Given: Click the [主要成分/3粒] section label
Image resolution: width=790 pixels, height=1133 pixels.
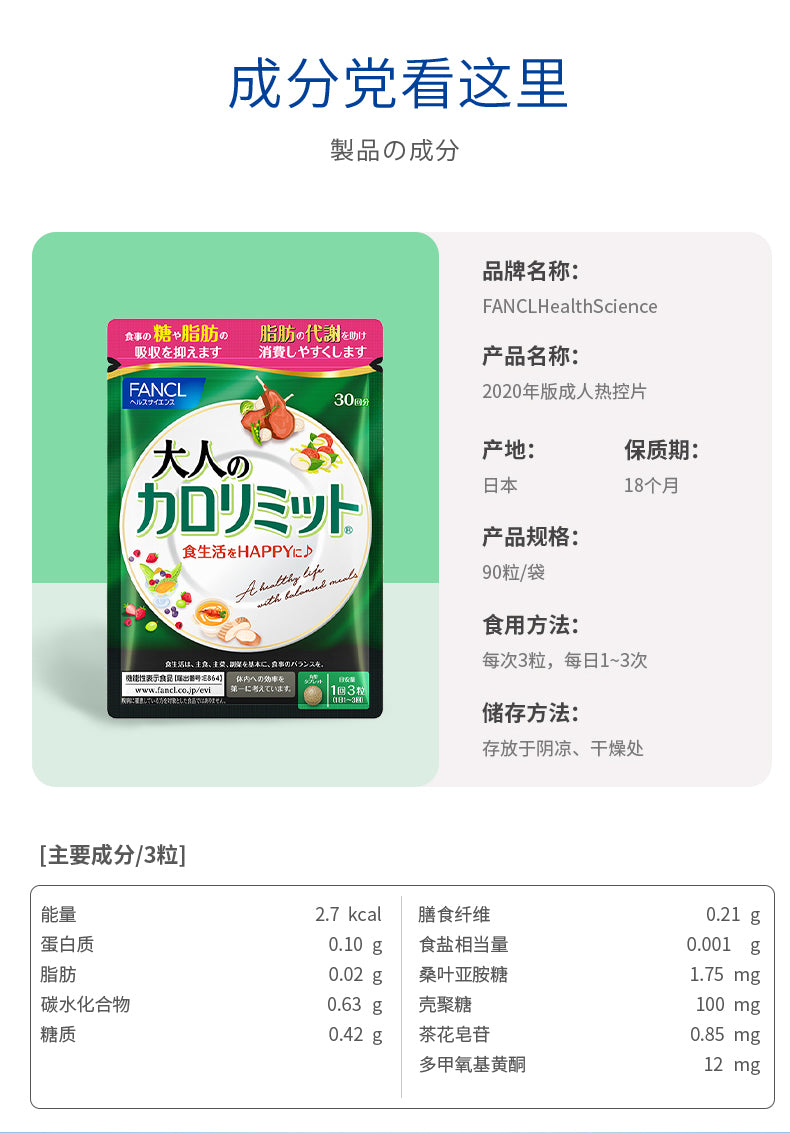Looking at the screenshot, I should [x=113, y=855].
